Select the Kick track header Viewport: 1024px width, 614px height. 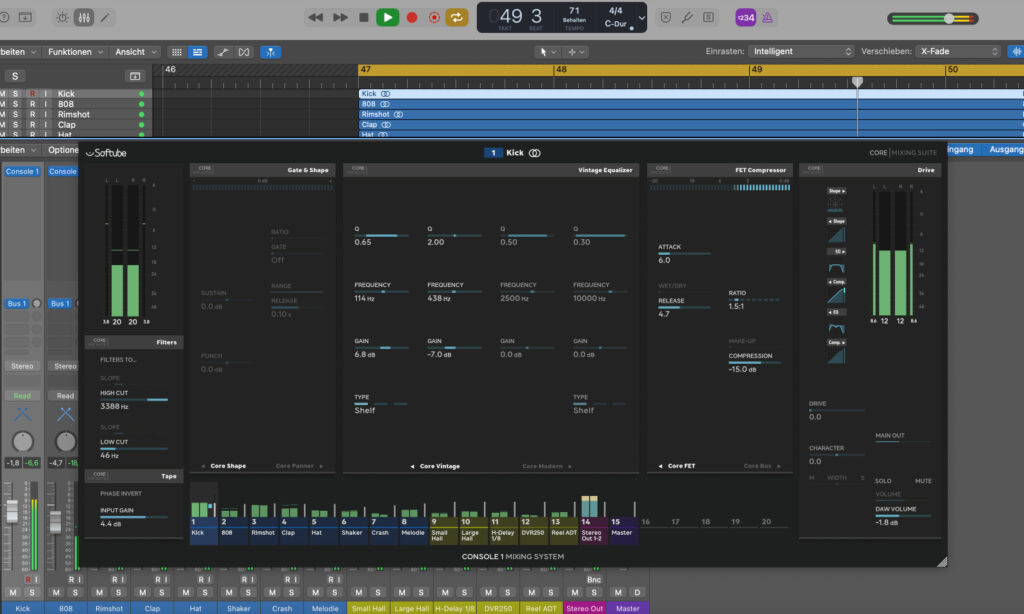tap(76, 93)
